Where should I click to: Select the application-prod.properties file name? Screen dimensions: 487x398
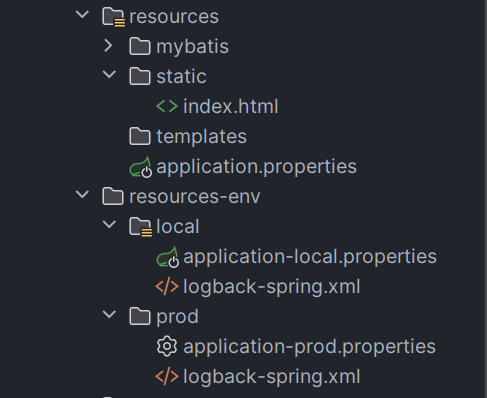tap(309, 347)
